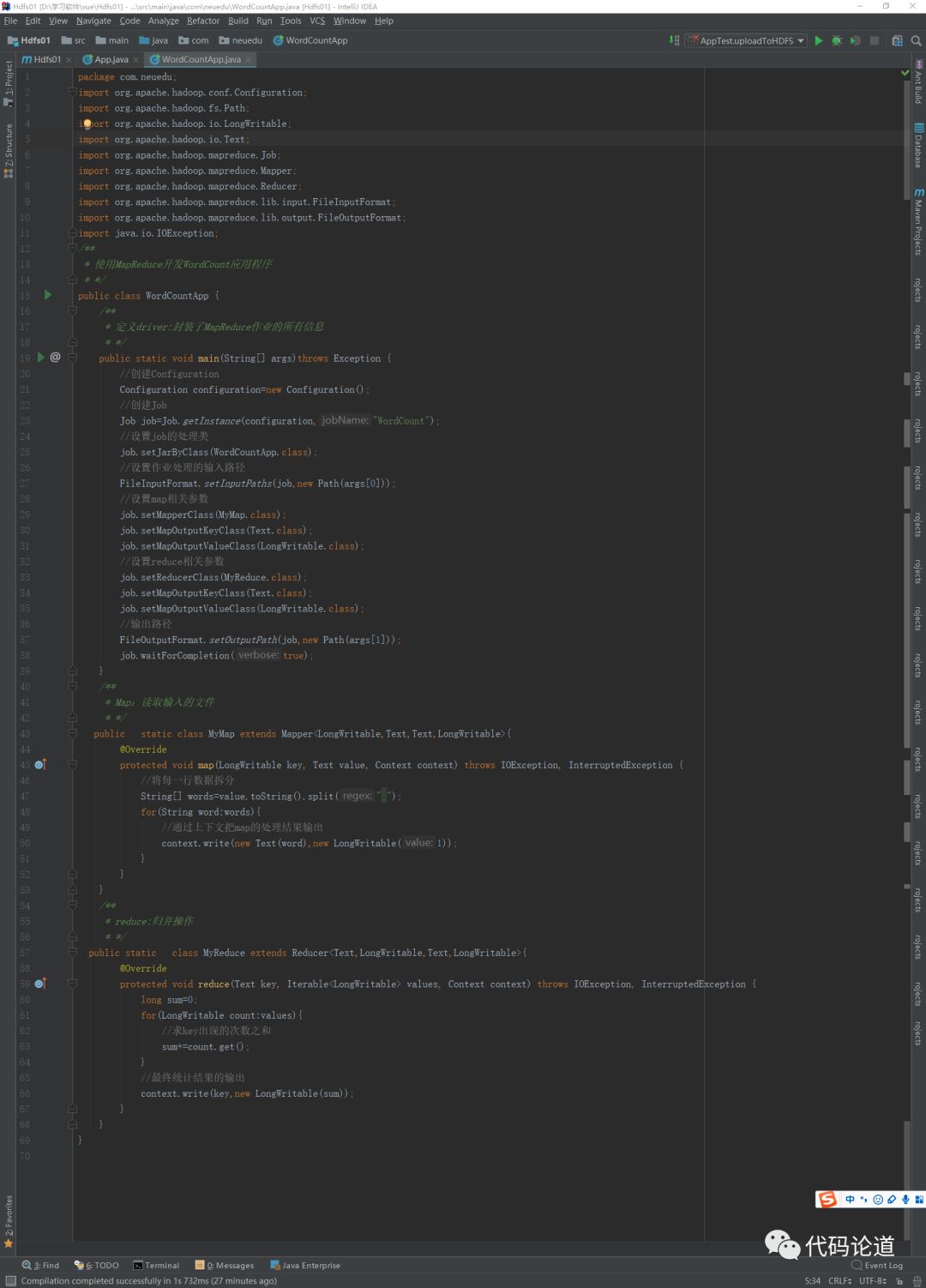Open Search Everywhere magnifier icon
The image size is (926, 1288).
tap(916, 40)
